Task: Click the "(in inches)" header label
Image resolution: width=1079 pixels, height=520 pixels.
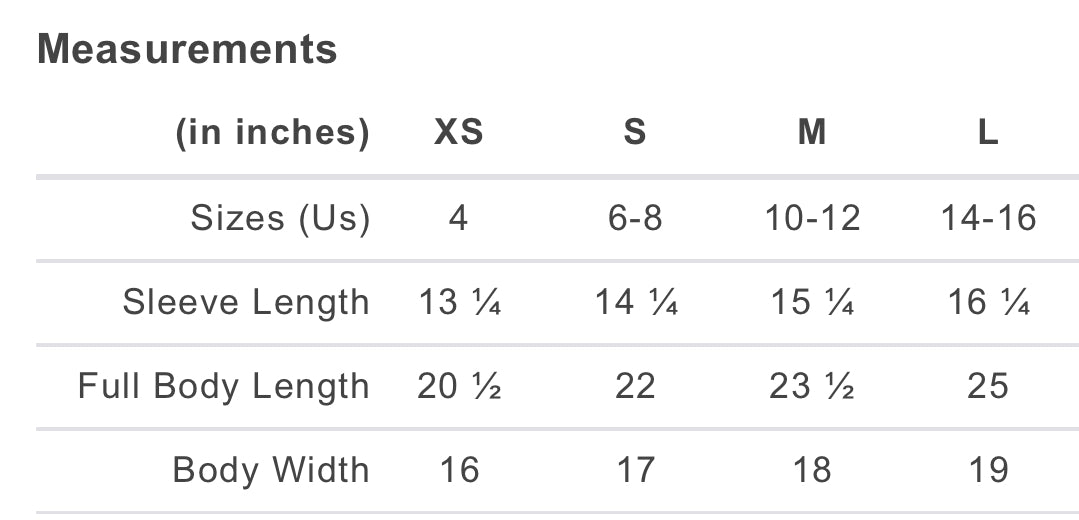Action: [x=272, y=132]
